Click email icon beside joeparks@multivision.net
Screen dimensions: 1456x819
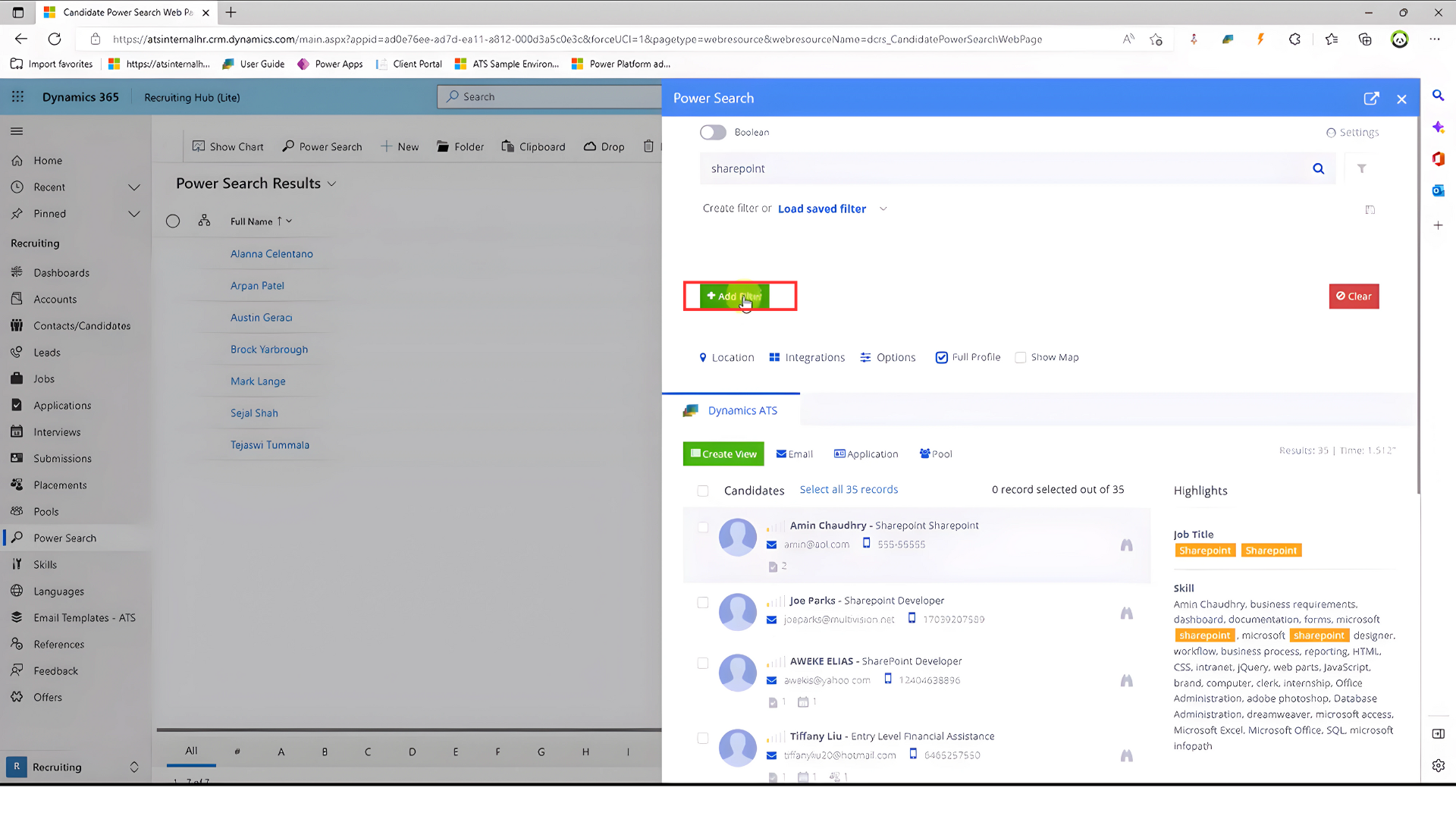(771, 620)
